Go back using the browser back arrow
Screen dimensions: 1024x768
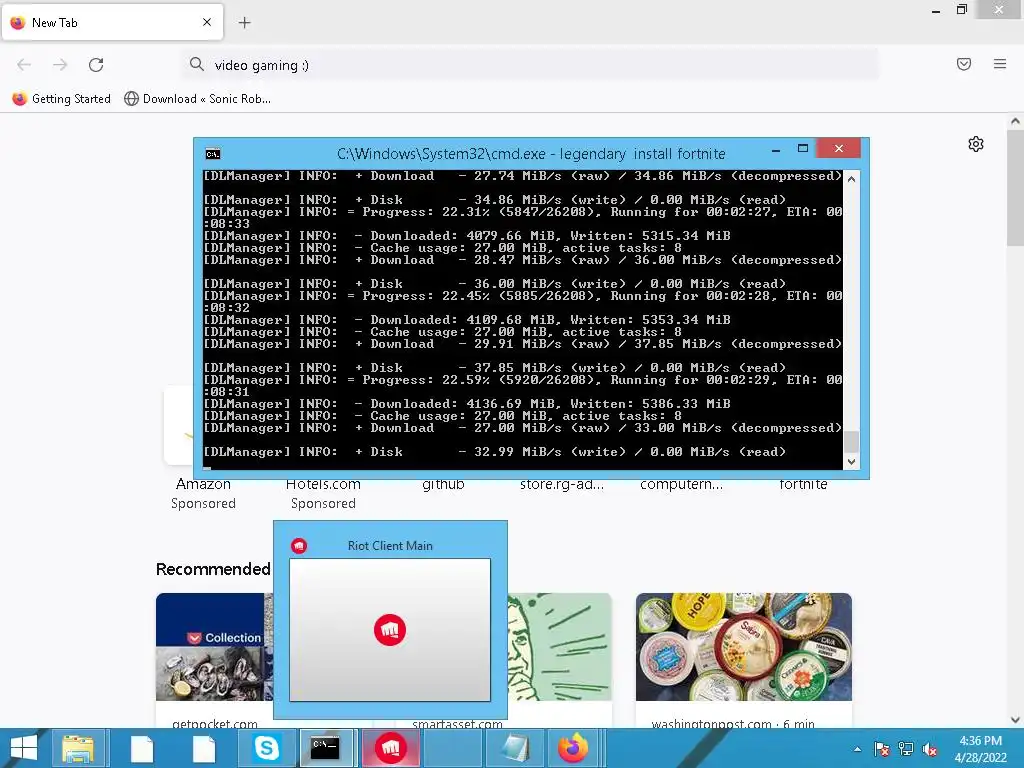point(24,64)
